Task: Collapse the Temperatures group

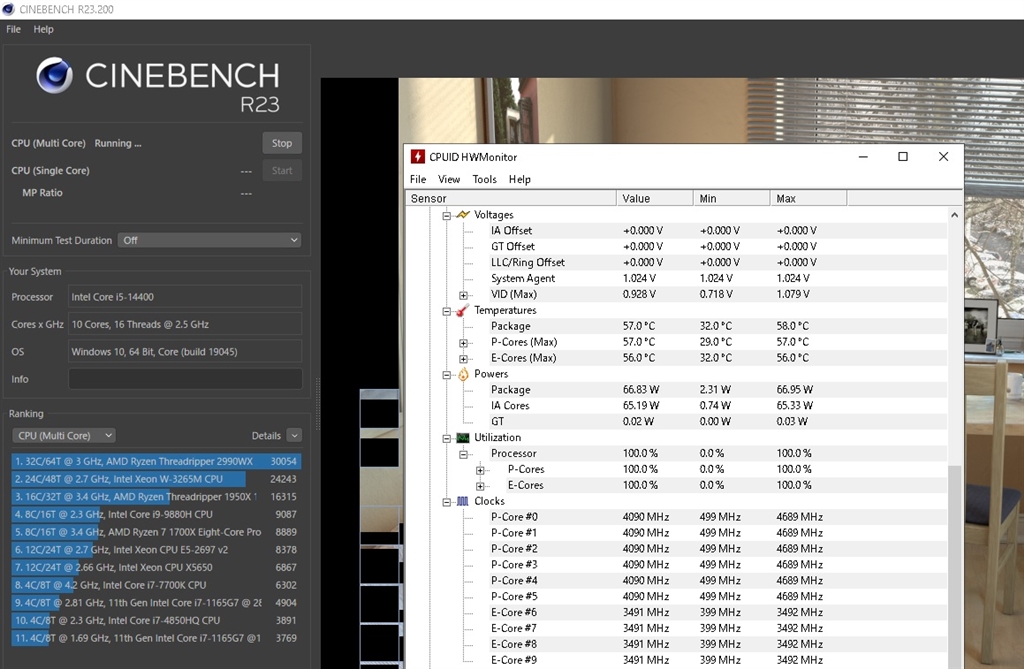Action: coord(446,311)
